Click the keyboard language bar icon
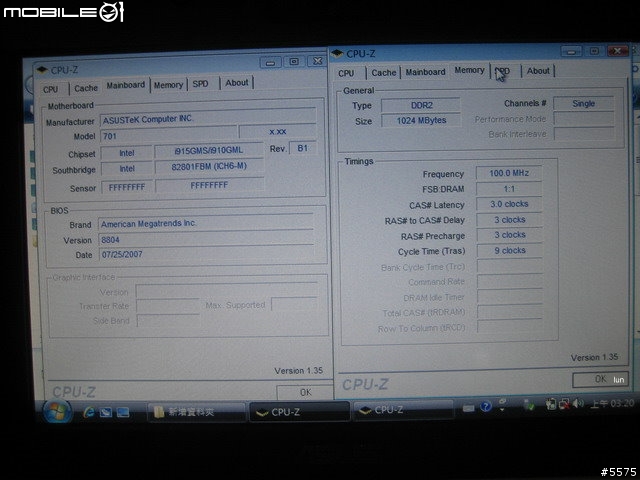 coord(469,408)
